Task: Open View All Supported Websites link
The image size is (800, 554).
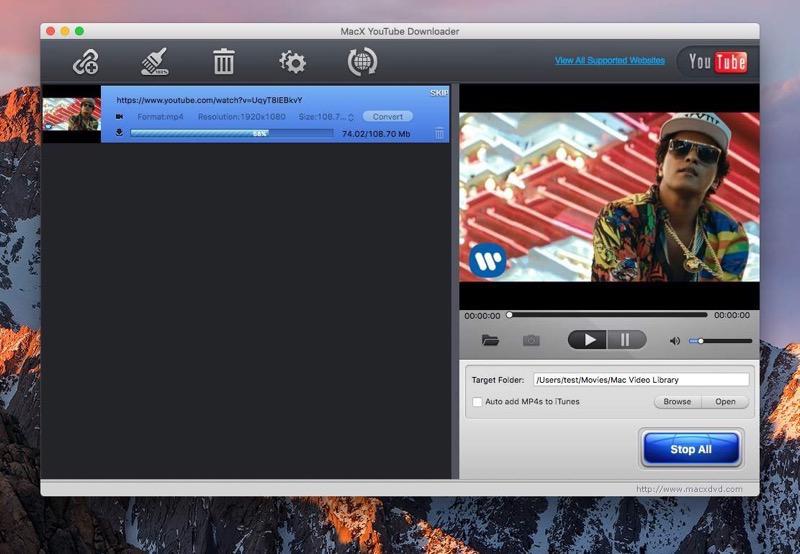Action: coord(610,60)
